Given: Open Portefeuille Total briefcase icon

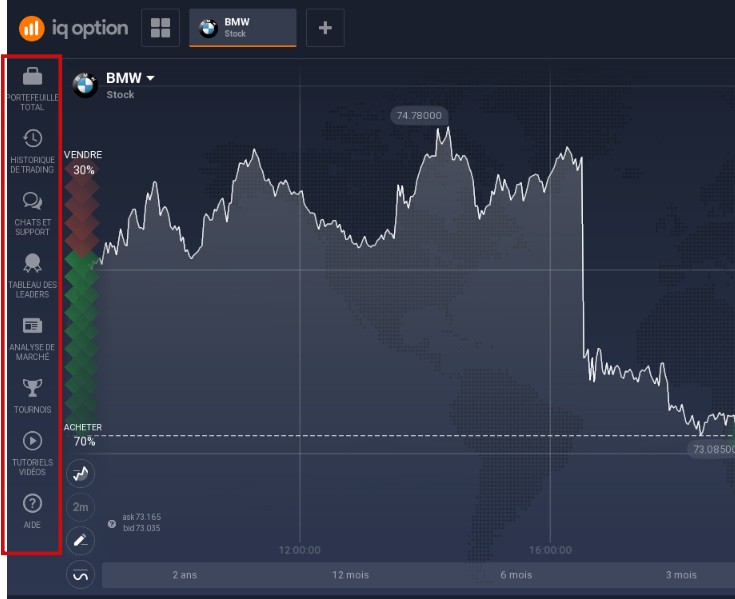Looking at the screenshot, I should pyautogui.click(x=32, y=76).
